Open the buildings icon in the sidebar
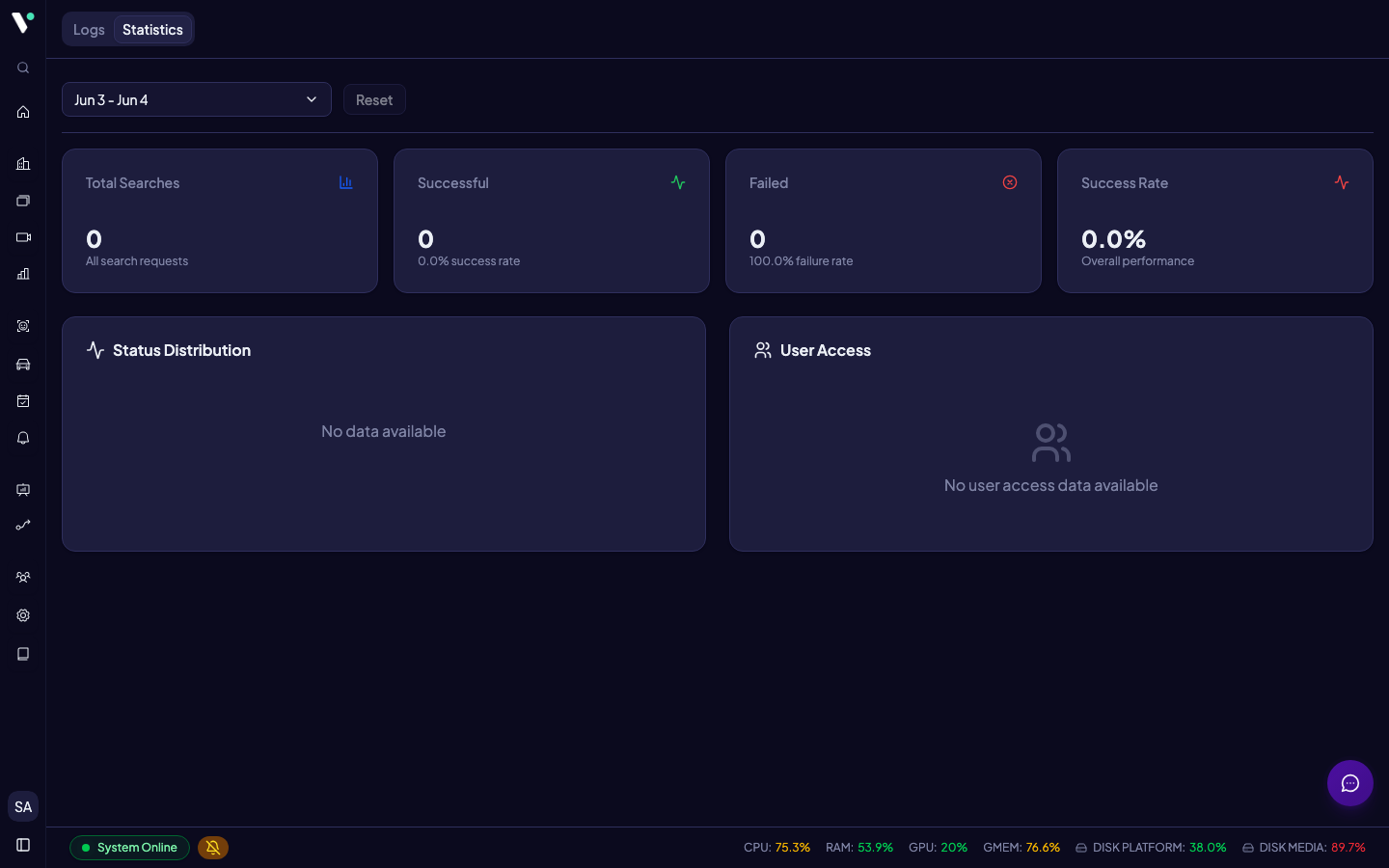This screenshot has width=1389, height=868. pyautogui.click(x=23, y=164)
